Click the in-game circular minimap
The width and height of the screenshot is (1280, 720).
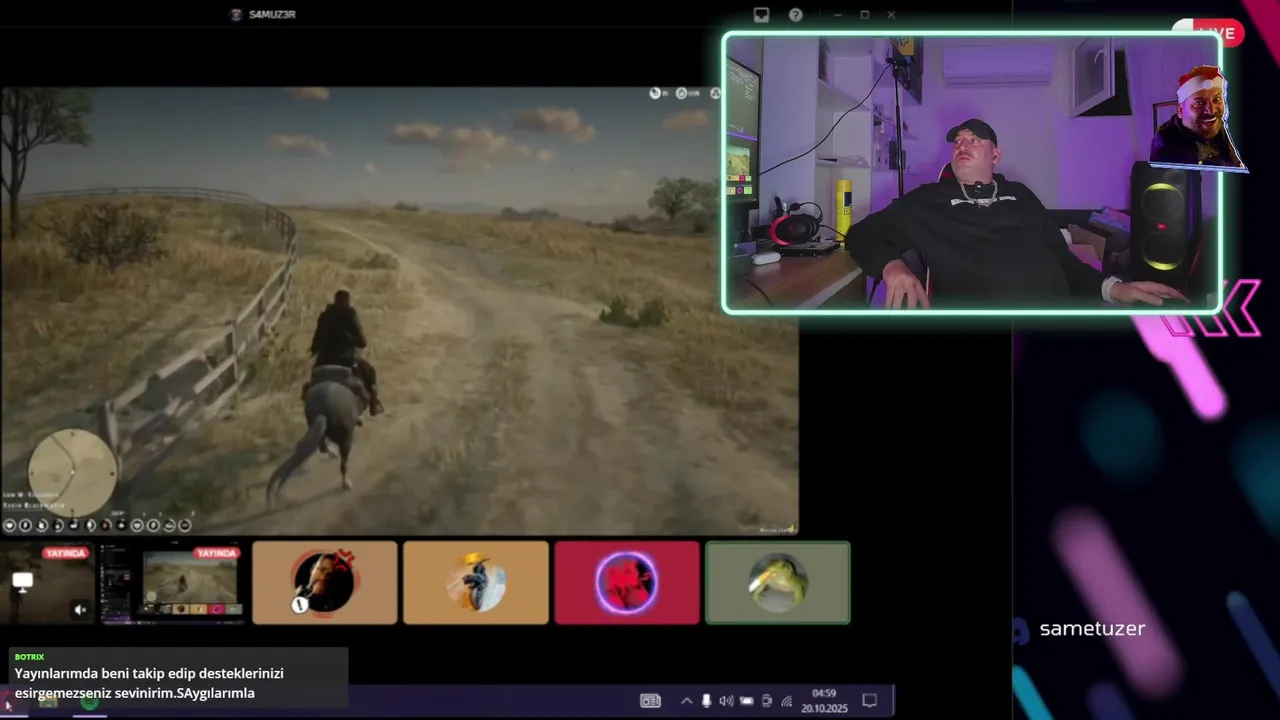pos(72,473)
